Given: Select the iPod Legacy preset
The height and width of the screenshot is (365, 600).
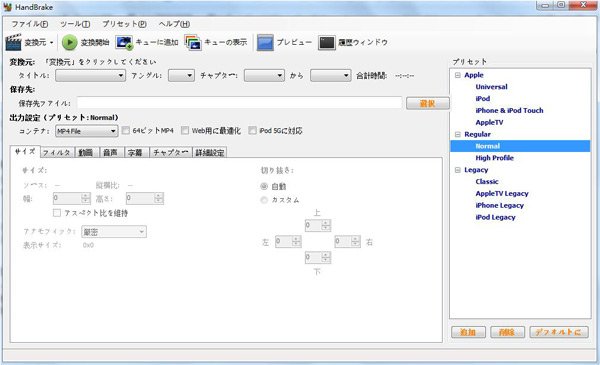Looking at the screenshot, I should [495, 217].
